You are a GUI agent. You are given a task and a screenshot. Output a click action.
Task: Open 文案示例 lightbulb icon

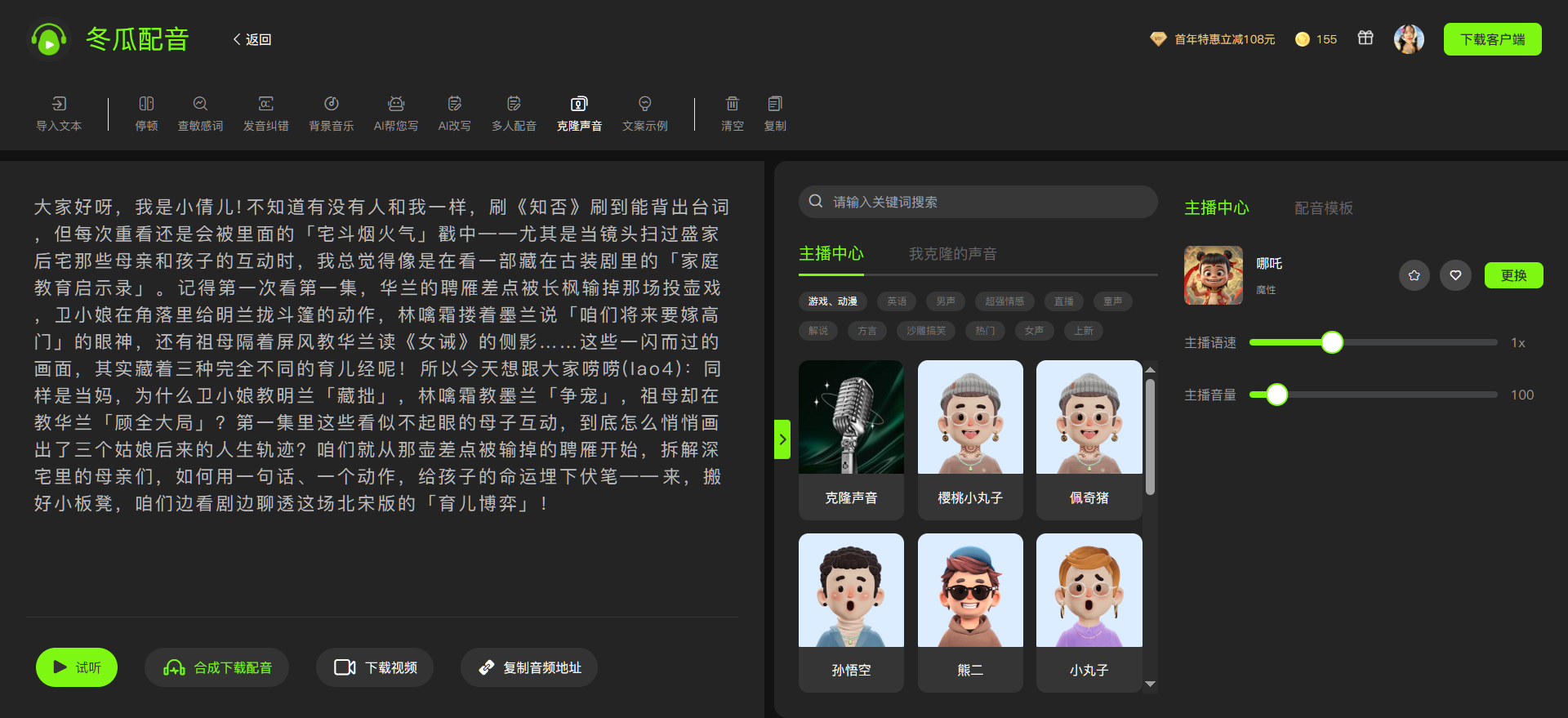(x=644, y=114)
